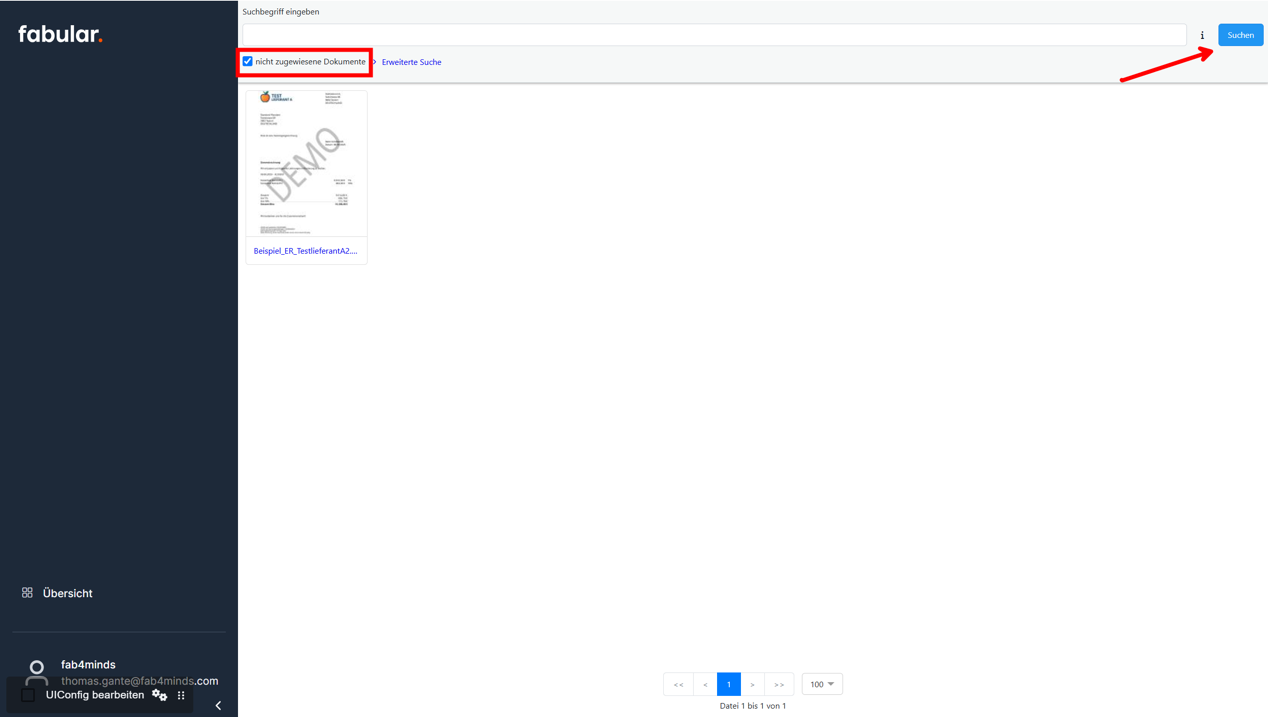Jump to the last page (>>)
The height and width of the screenshot is (717, 1268).
779,684
